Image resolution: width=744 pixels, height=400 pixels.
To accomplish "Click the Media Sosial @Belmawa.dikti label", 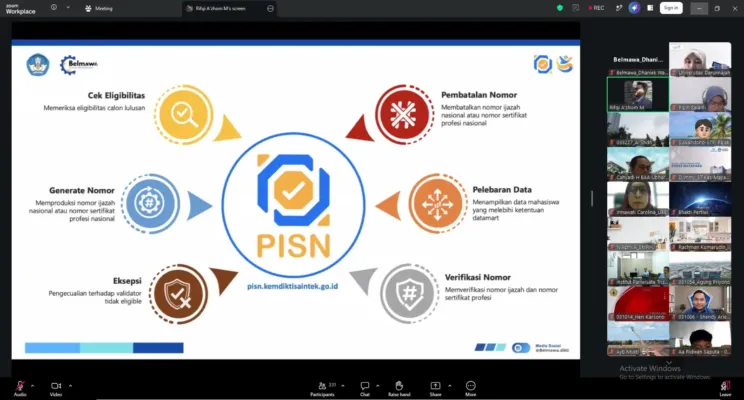I will [552, 348].
